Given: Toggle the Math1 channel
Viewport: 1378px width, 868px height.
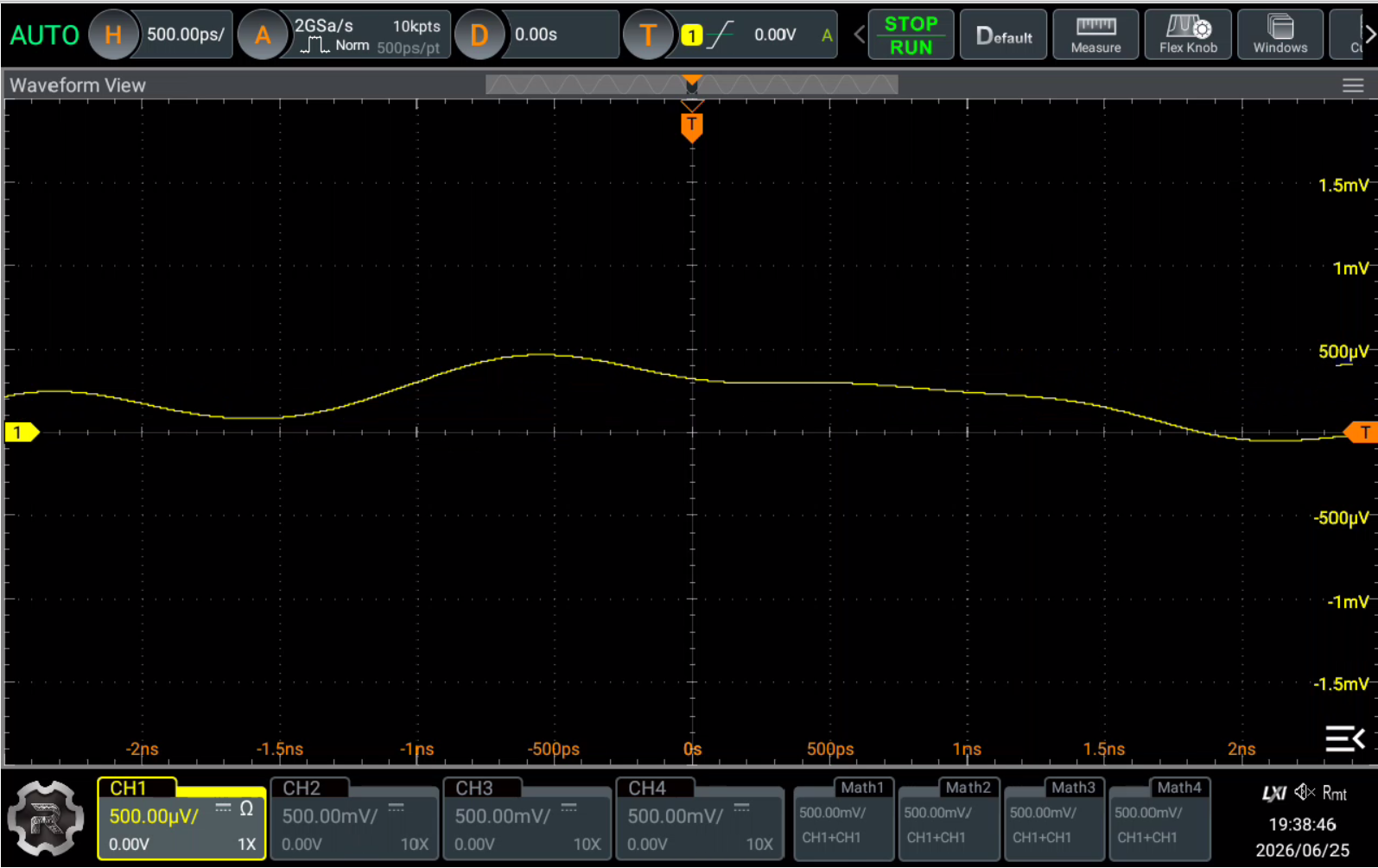Looking at the screenshot, I should (844, 820).
